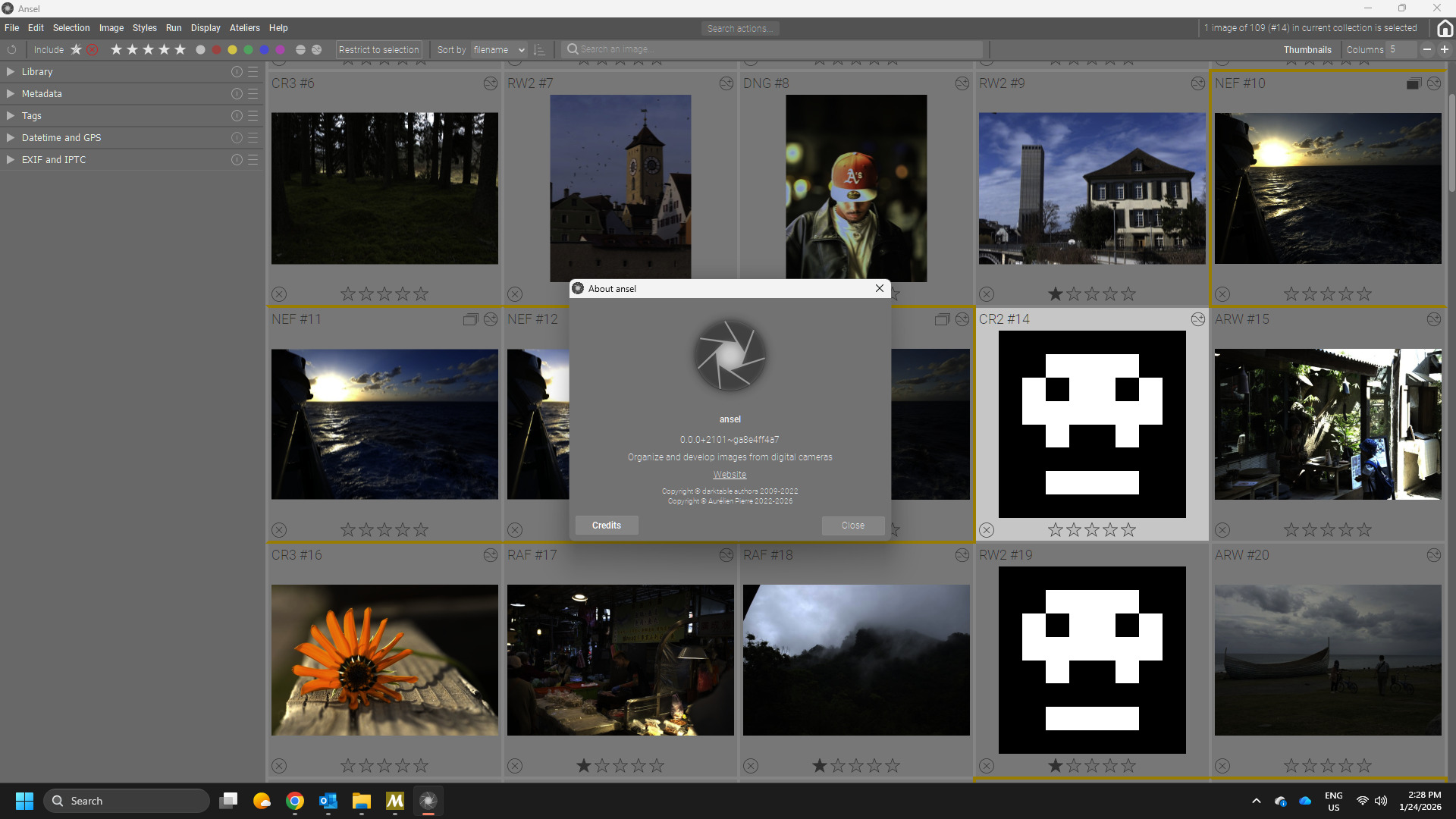Click the blue color label swatch
1456x819 pixels.
(264, 50)
